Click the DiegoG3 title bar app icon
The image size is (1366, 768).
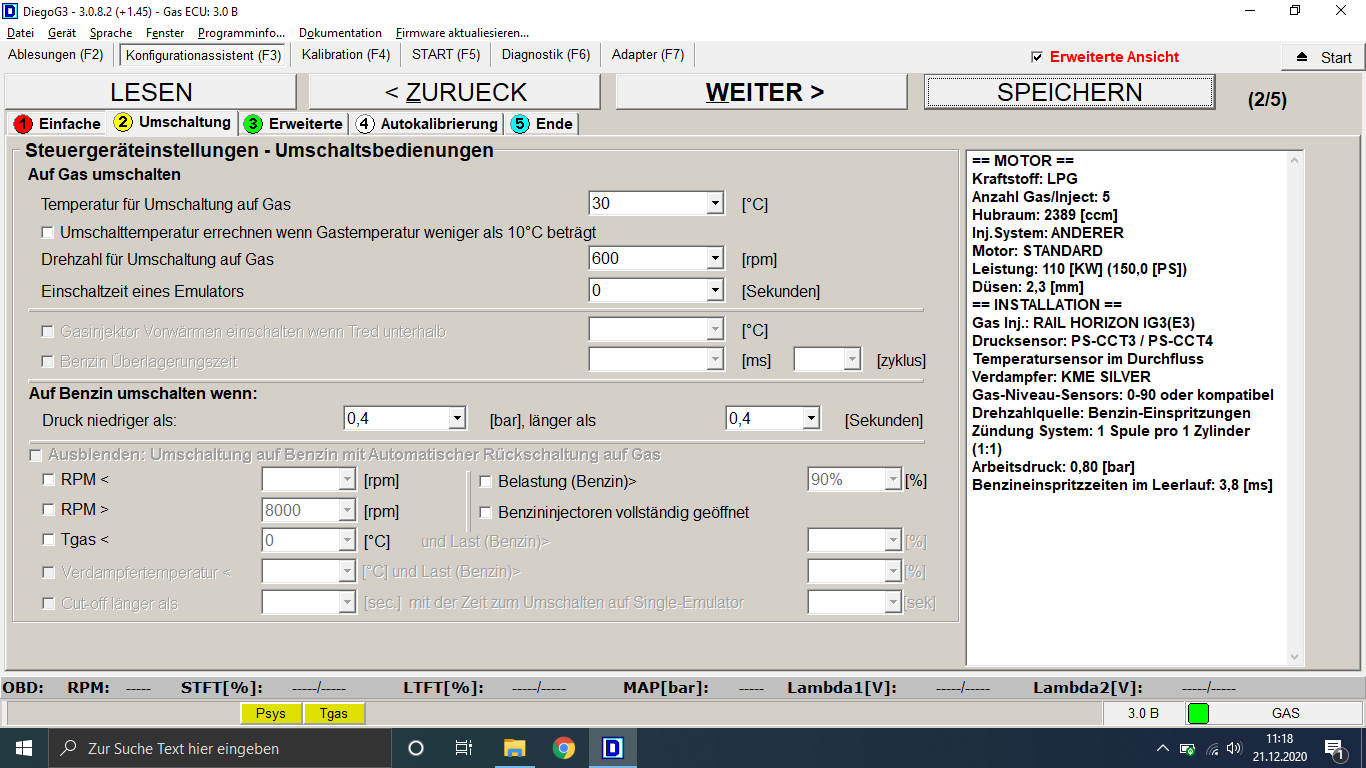click(x=11, y=11)
